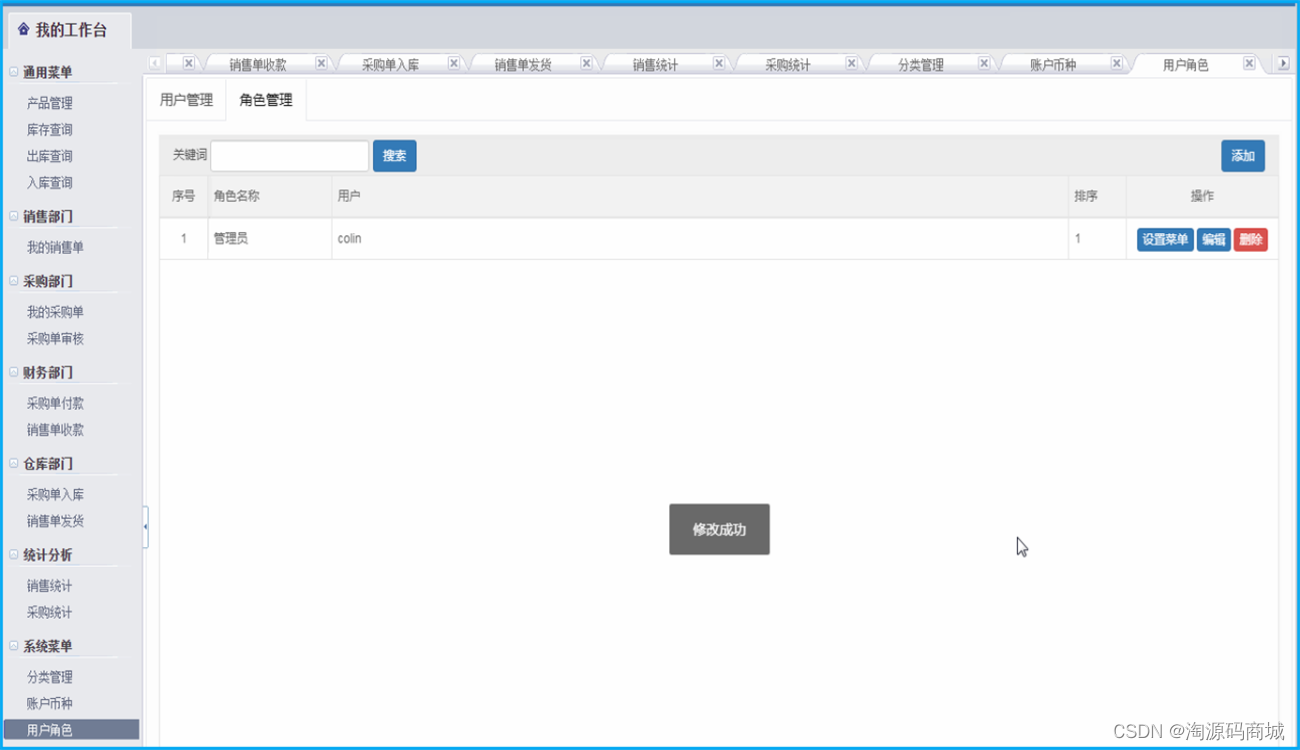Viewport: 1300px width, 750px height.
Task: Click the 序号 column header
Action: [183, 196]
